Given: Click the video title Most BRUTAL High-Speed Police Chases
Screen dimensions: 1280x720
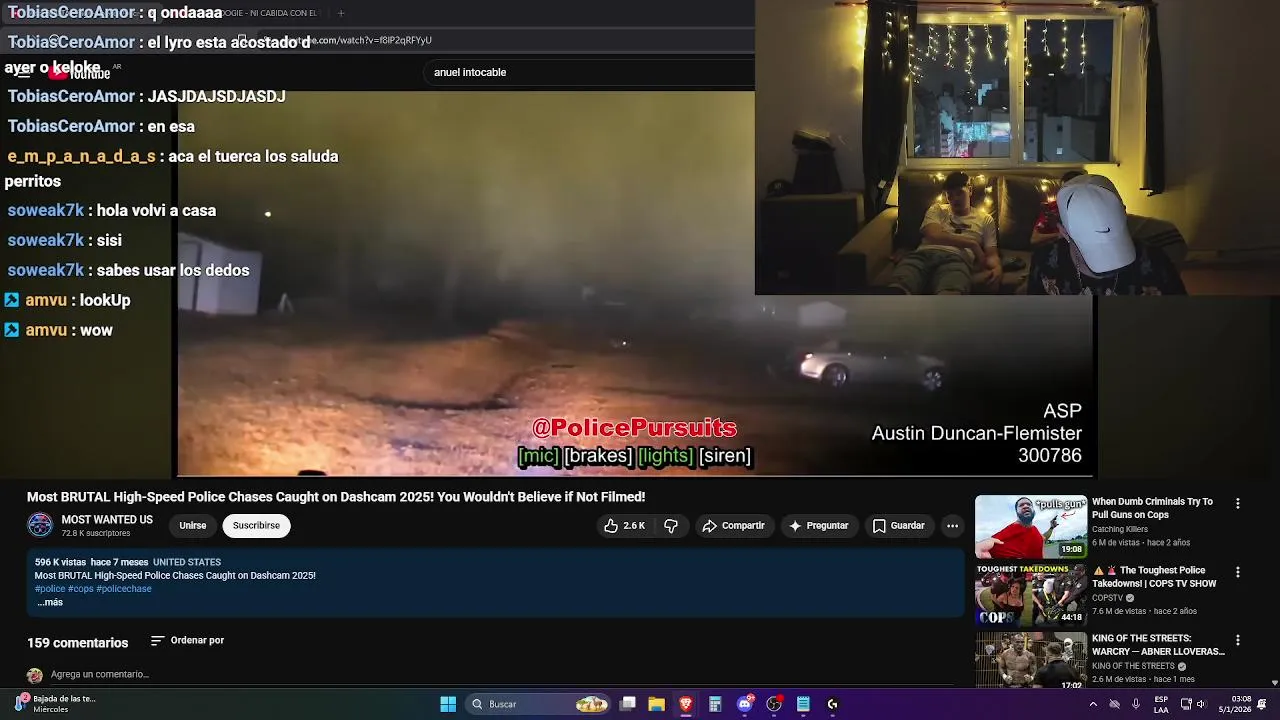Looking at the screenshot, I should (x=336, y=497).
